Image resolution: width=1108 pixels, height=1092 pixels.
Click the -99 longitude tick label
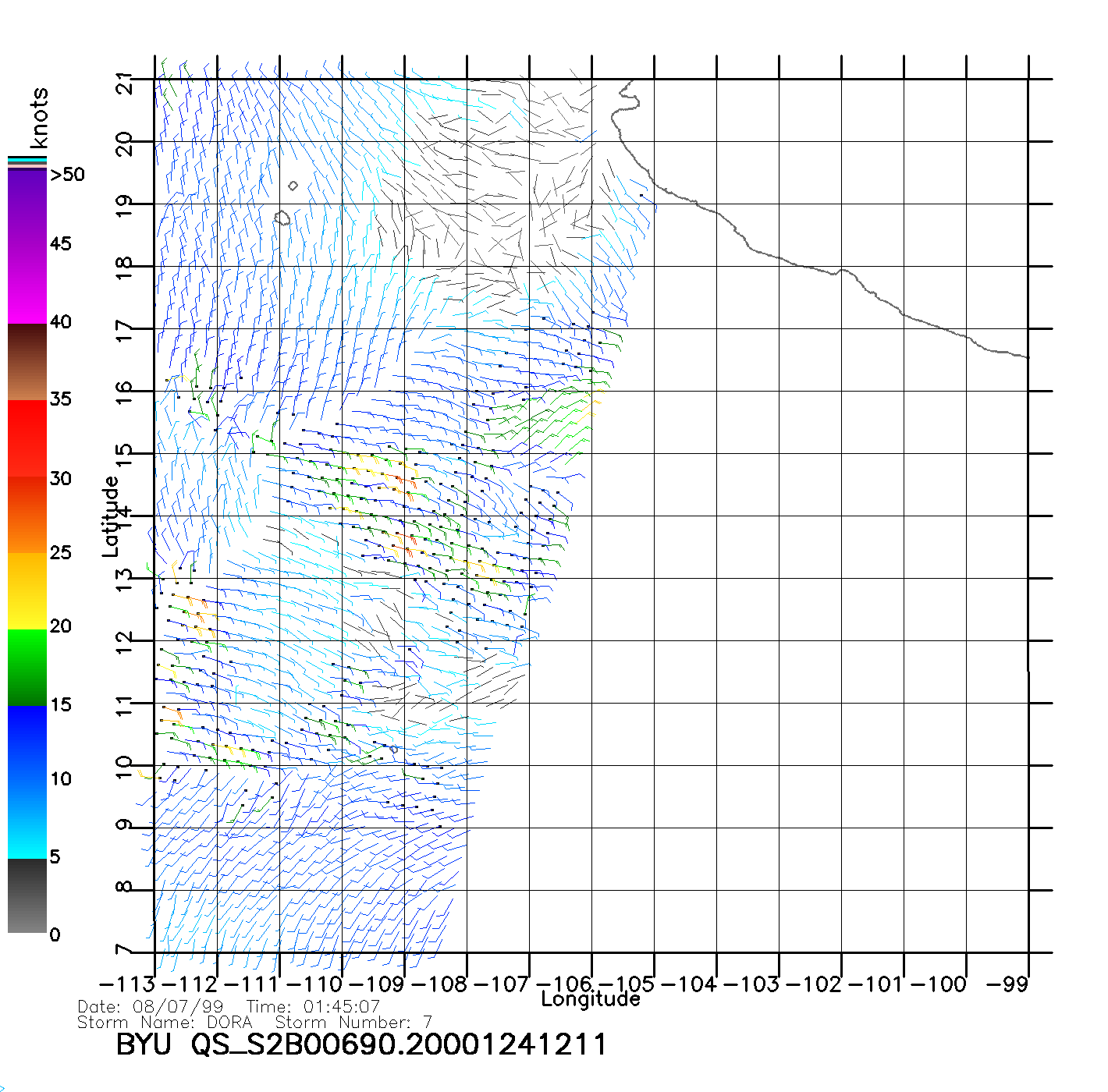click(1007, 984)
